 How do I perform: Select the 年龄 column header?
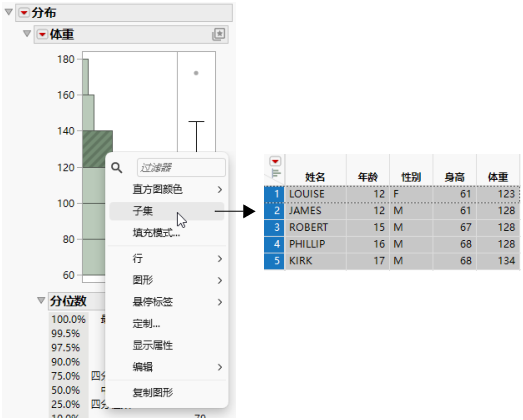pyautogui.click(x=368, y=177)
